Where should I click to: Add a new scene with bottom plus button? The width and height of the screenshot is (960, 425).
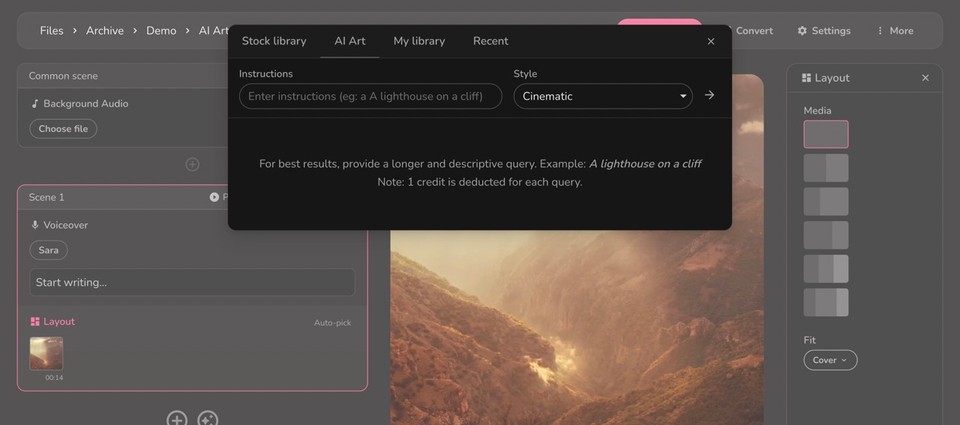click(177, 419)
